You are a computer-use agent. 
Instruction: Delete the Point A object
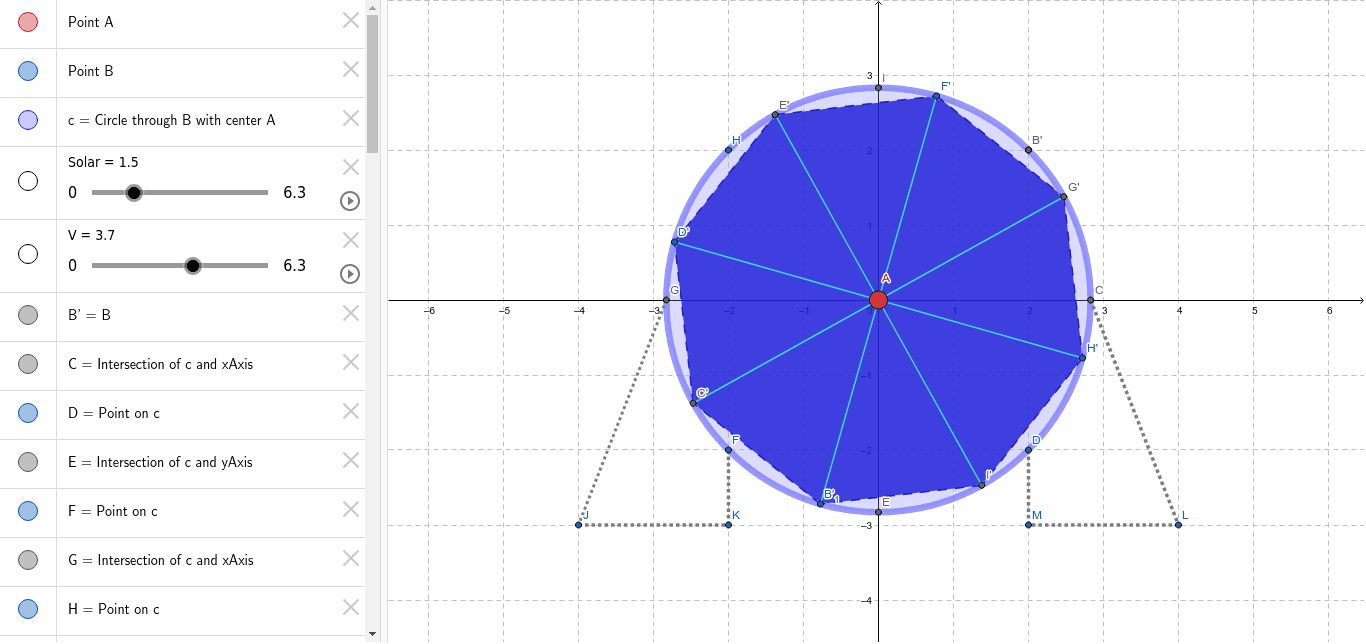coord(350,20)
